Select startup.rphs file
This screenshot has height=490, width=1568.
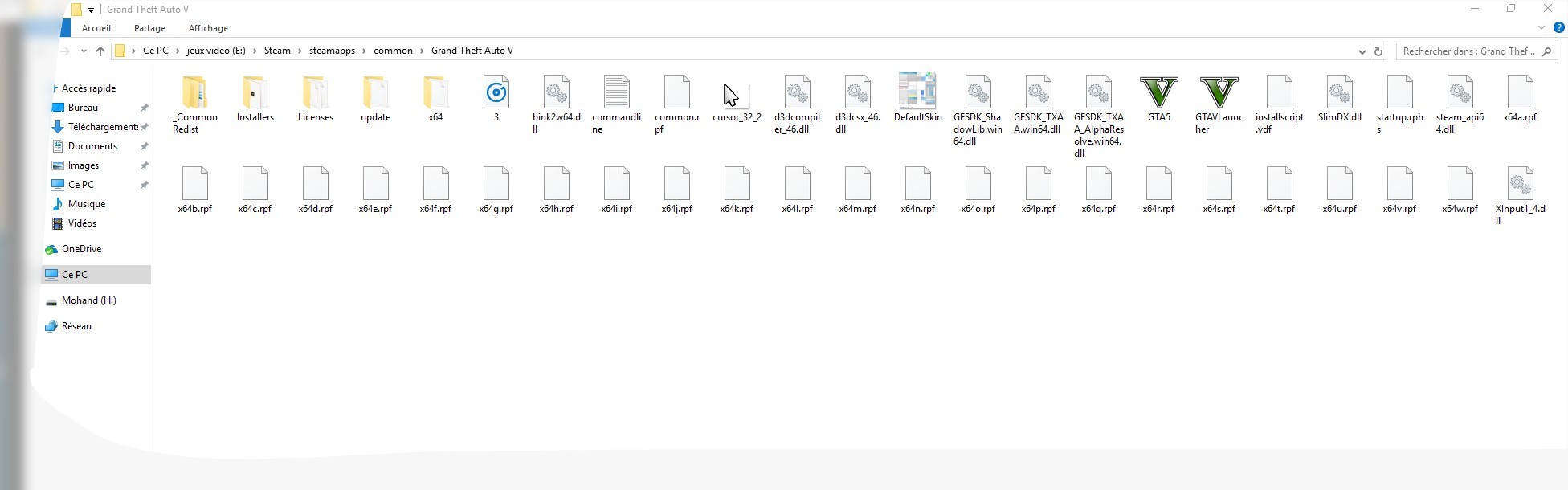coord(1400,105)
